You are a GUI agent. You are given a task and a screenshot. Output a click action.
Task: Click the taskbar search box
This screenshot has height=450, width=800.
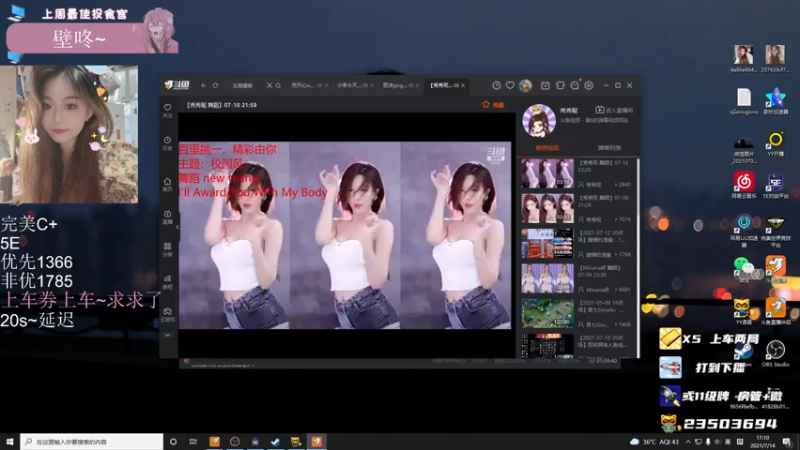point(92,441)
